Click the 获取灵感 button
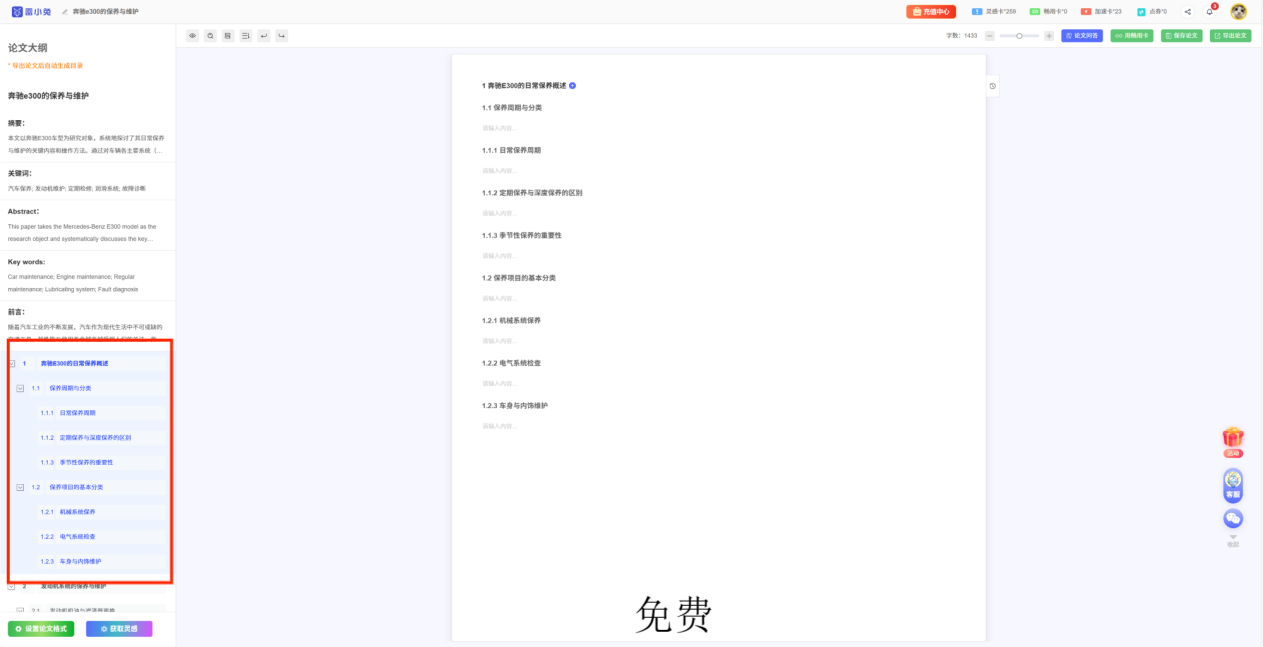Viewport: 1263px width, 647px height. pyautogui.click(x=119, y=629)
